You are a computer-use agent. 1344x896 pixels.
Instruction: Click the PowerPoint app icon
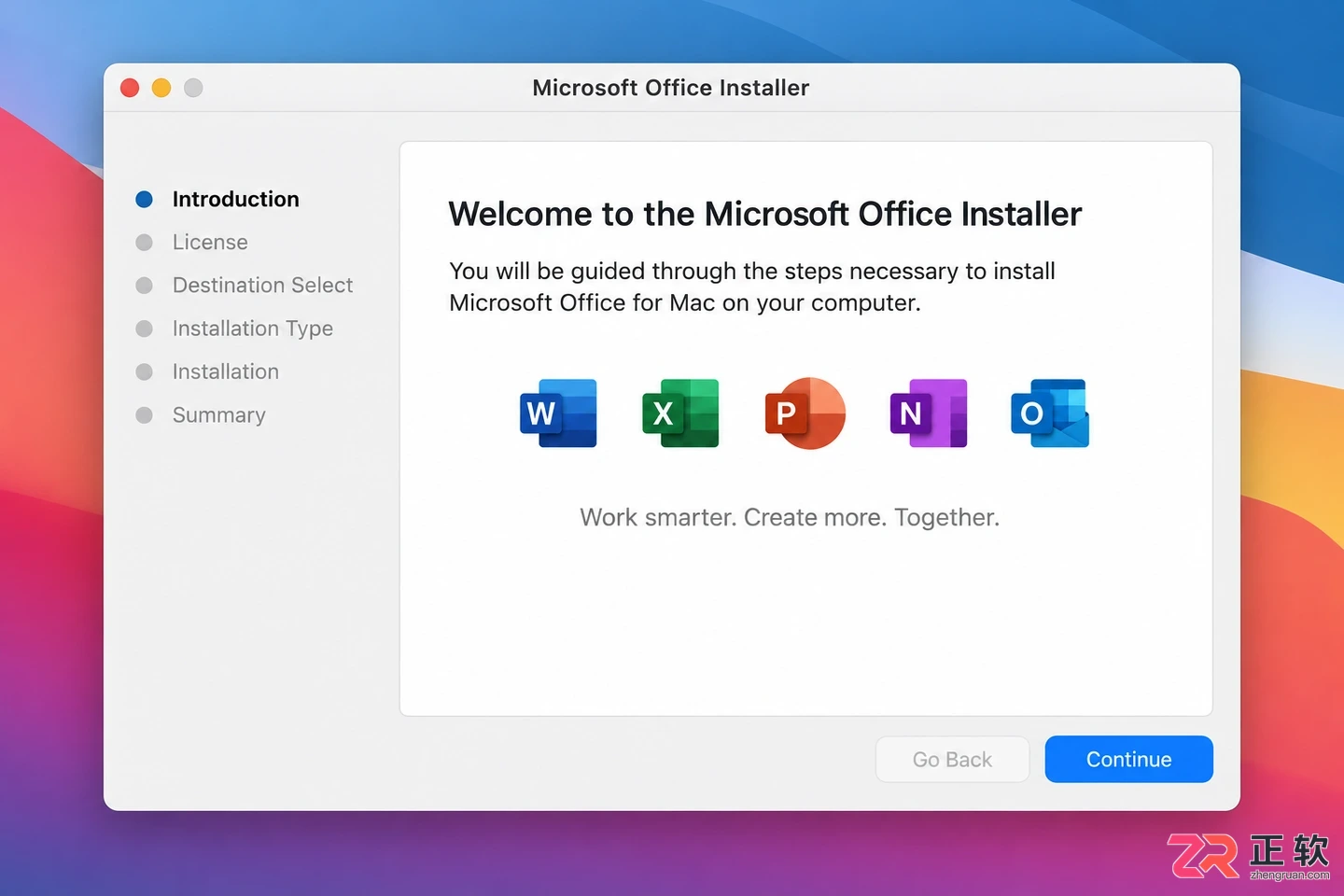(805, 413)
